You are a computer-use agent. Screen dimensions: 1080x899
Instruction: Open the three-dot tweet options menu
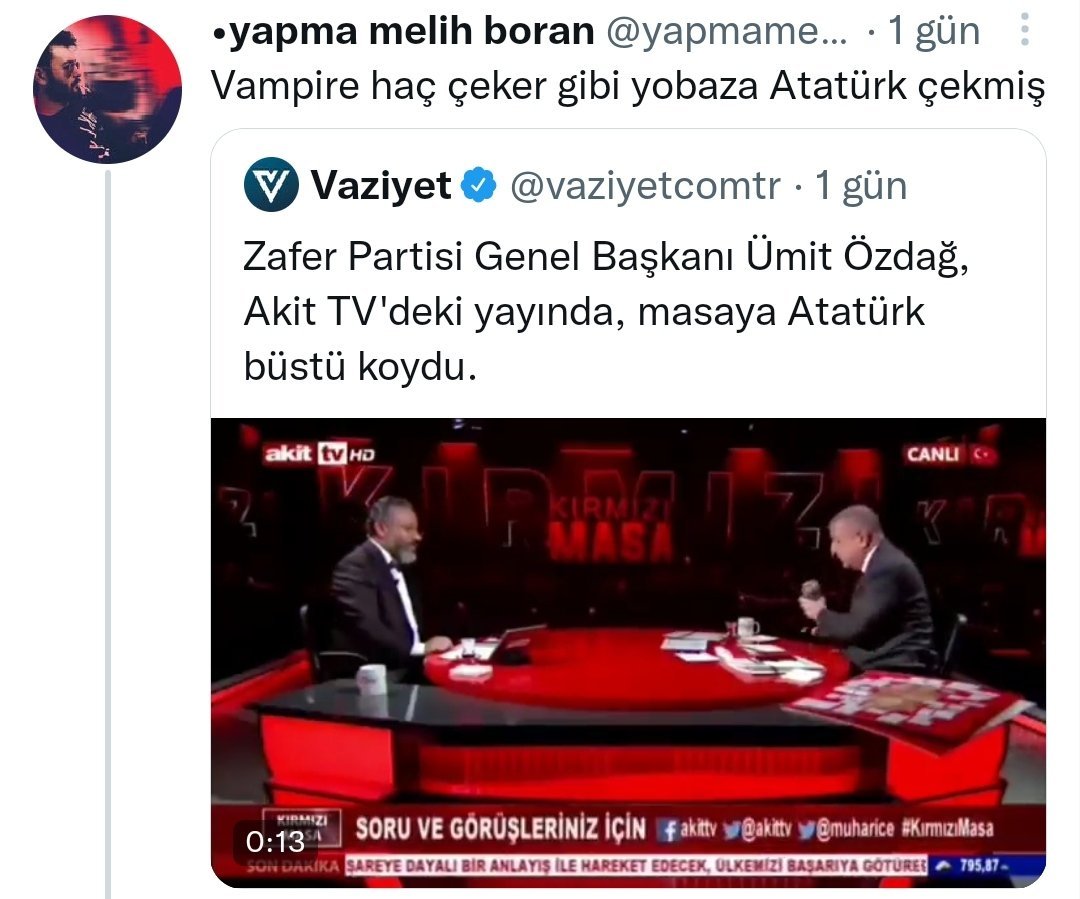click(x=1025, y=30)
